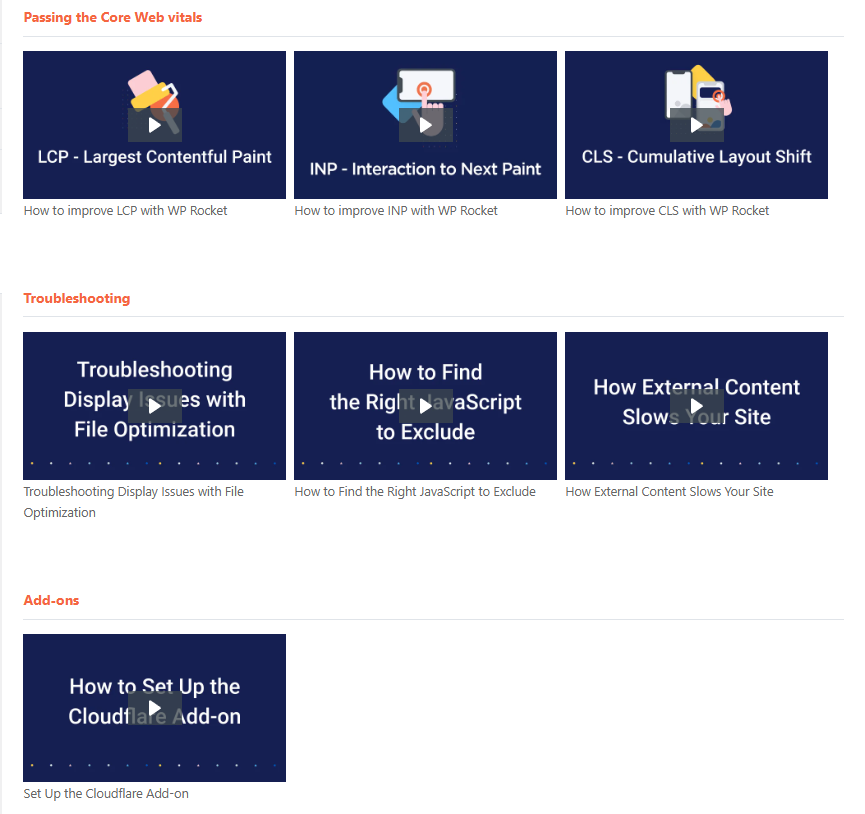This screenshot has height=814, width=865.
Task: Select the 'Troubleshooting' section heading
Action: pyautogui.click(x=77, y=299)
